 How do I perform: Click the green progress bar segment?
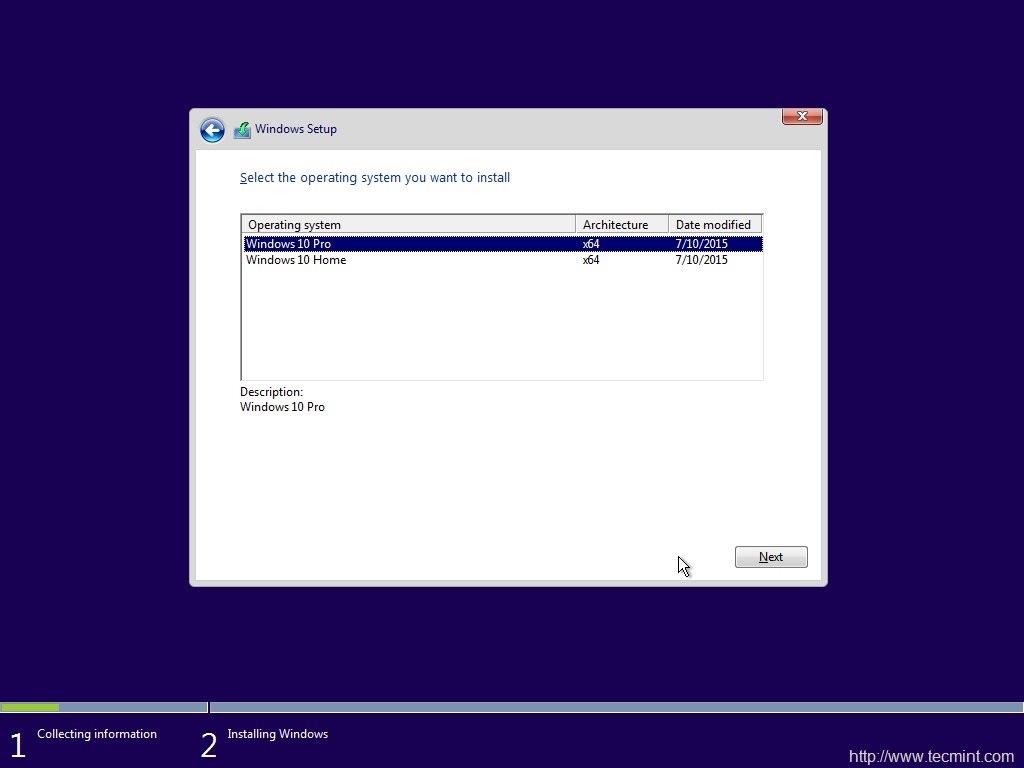pyautogui.click(x=30, y=706)
